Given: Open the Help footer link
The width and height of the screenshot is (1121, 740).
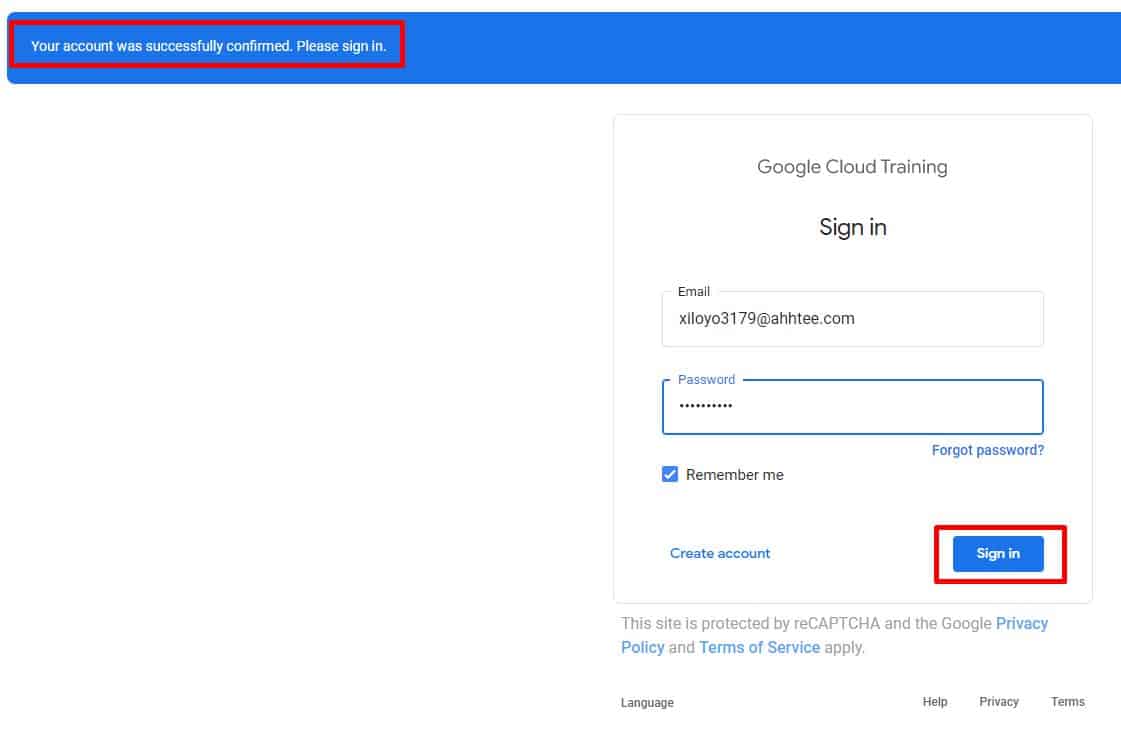Looking at the screenshot, I should pos(935,702).
